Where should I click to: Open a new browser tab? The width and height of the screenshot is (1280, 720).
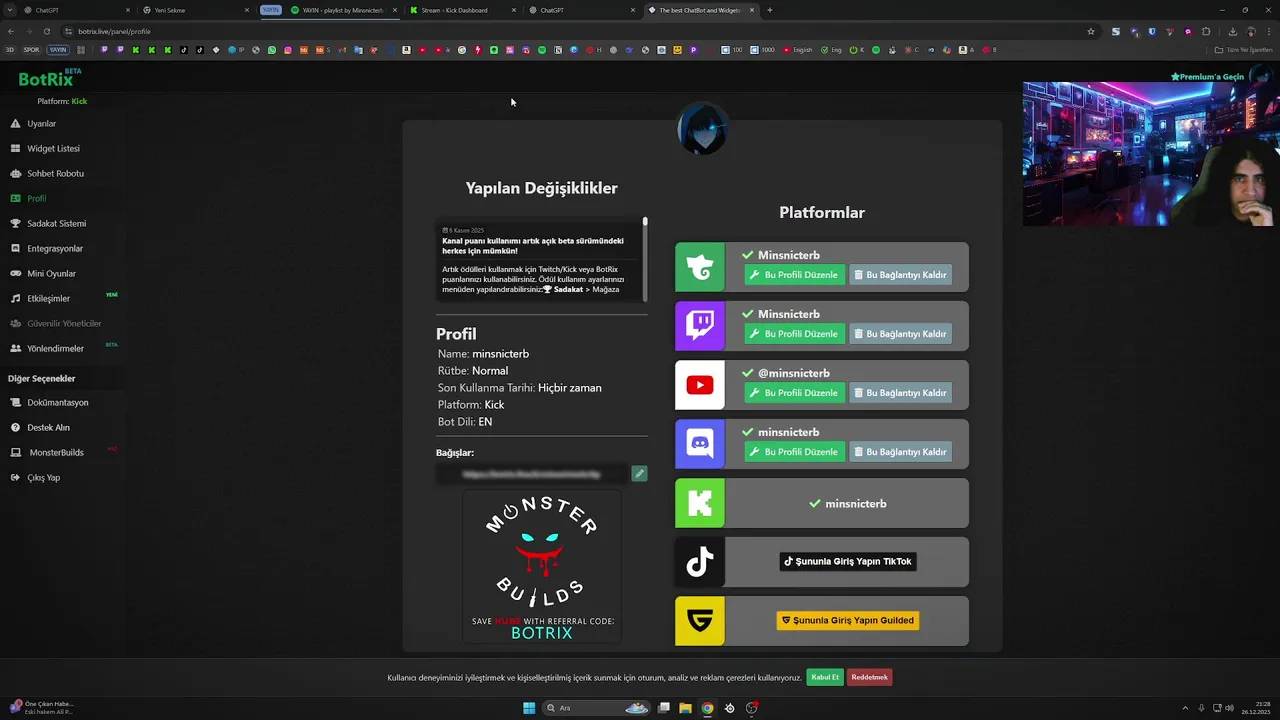coord(769,10)
